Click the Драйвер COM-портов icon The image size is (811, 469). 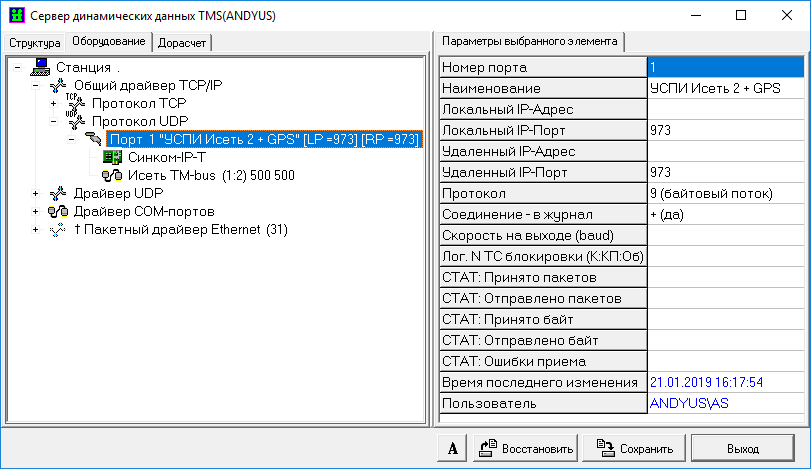59,212
